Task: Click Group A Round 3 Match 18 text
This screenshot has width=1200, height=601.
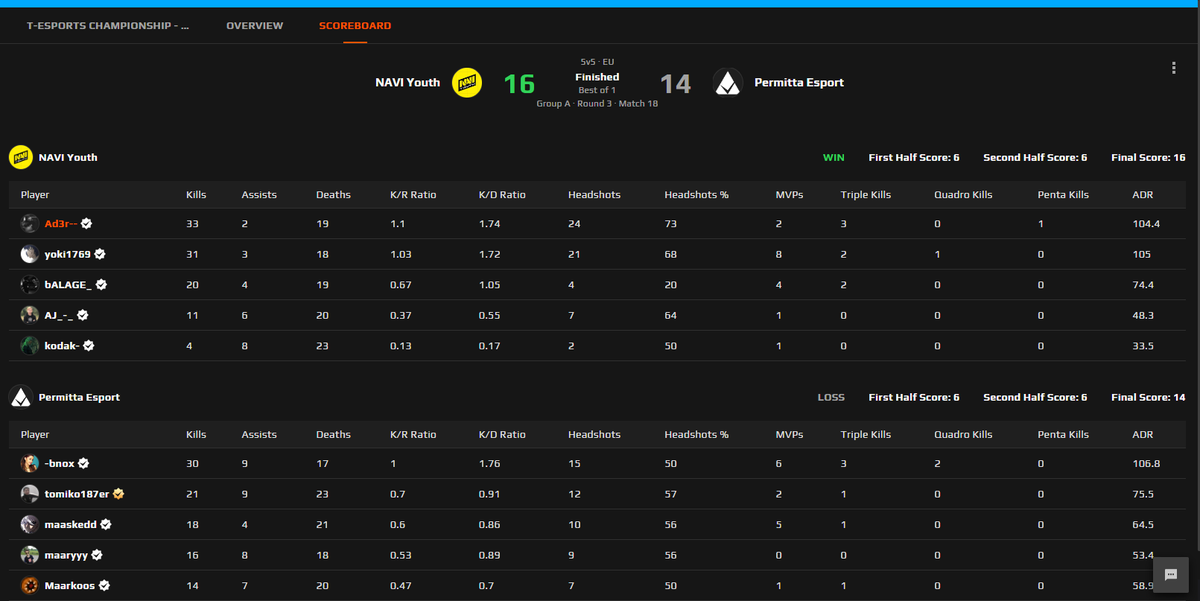Action: [x=597, y=104]
